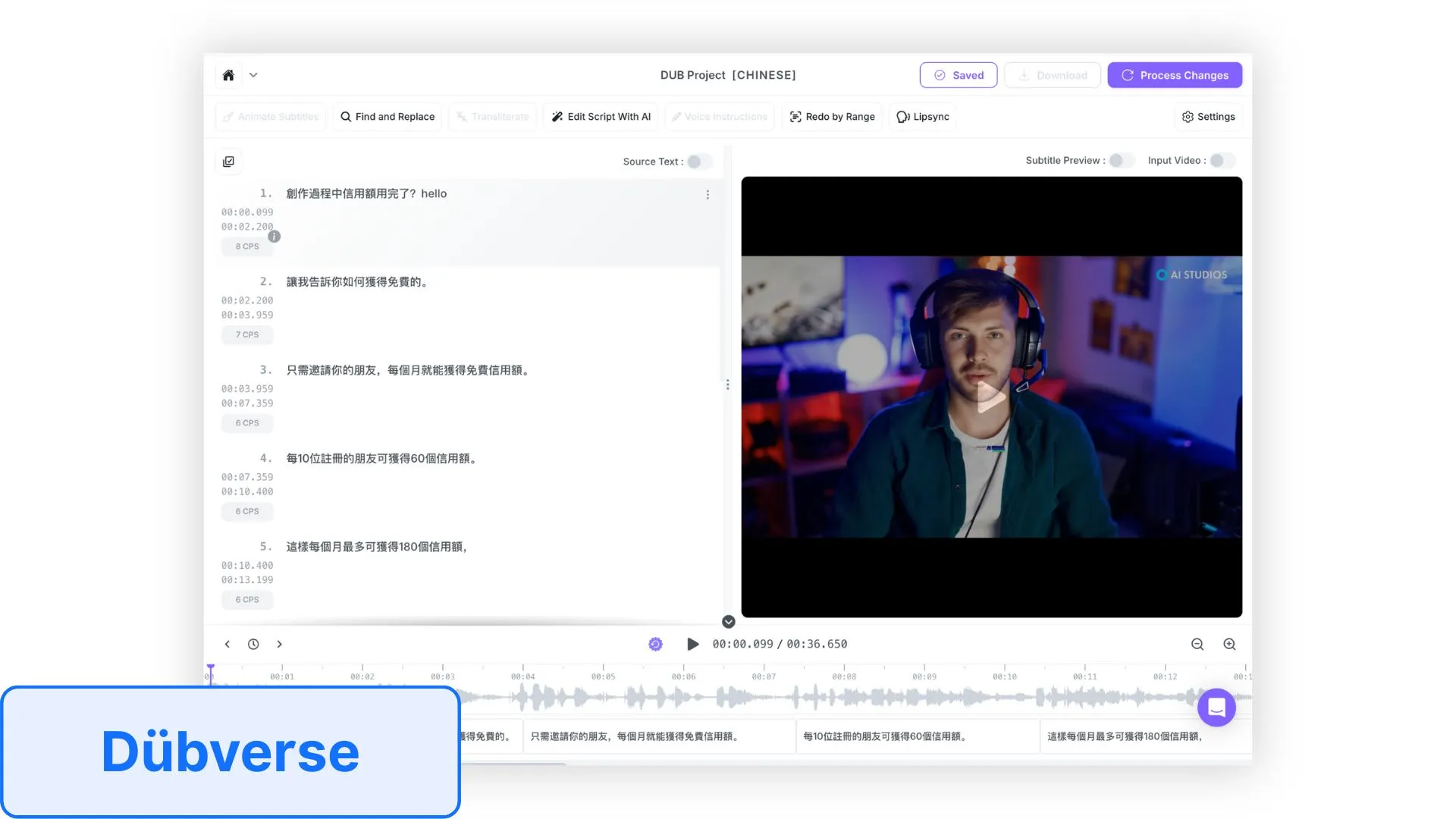The height and width of the screenshot is (819, 1456).
Task: Click the Process Changes button
Action: [x=1174, y=75]
